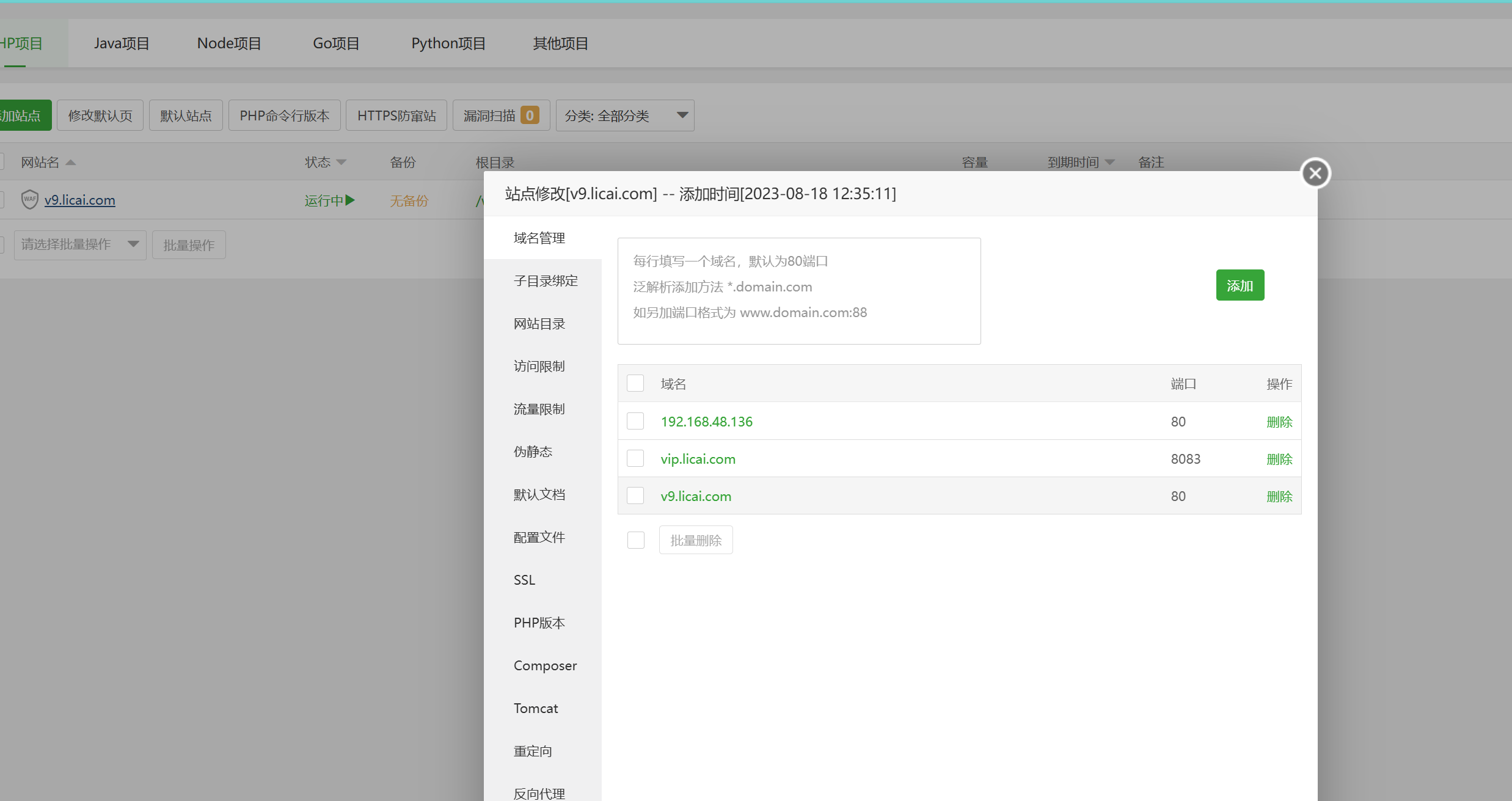The width and height of the screenshot is (1512, 801).
Task: Switch to Python项目 tab
Action: pyautogui.click(x=448, y=43)
